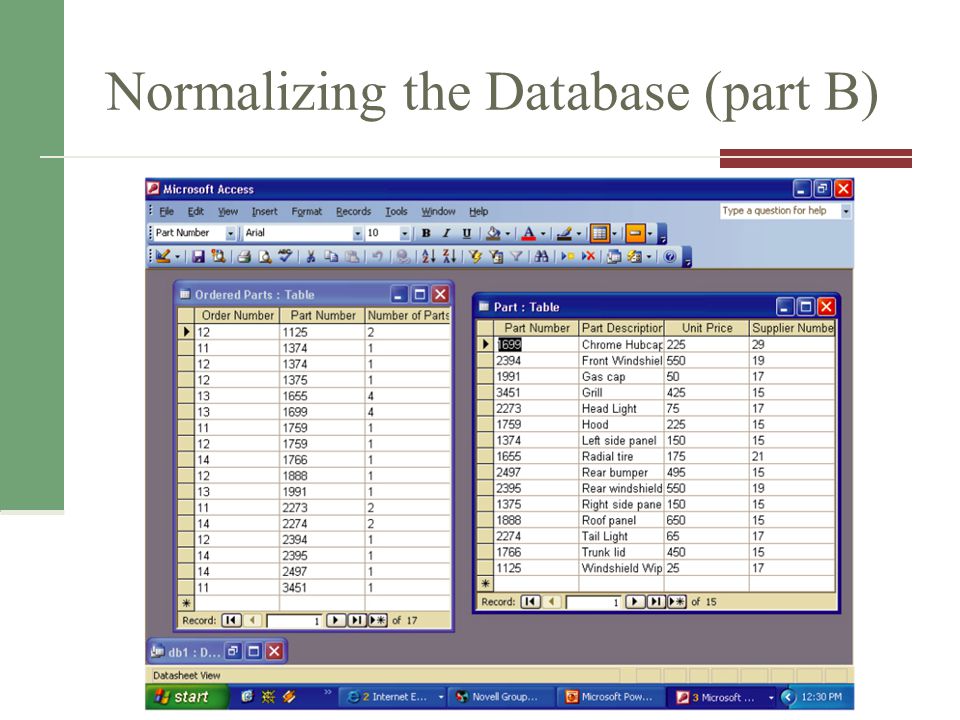Click the Paste icon
Viewport: 960px width, 720px height.
click(351, 257)
